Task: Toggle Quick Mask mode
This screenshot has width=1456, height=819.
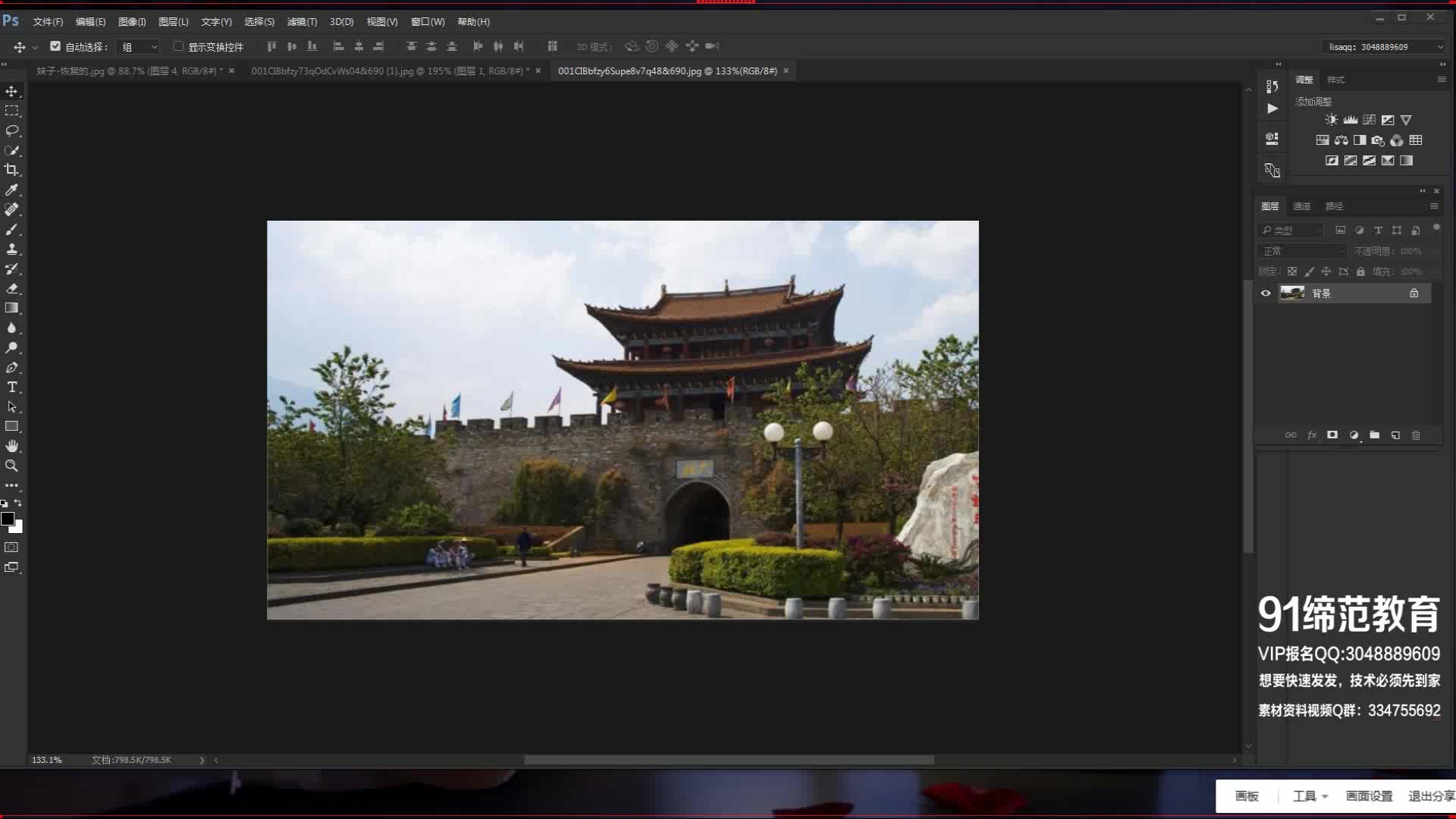Action: point(11,548)
